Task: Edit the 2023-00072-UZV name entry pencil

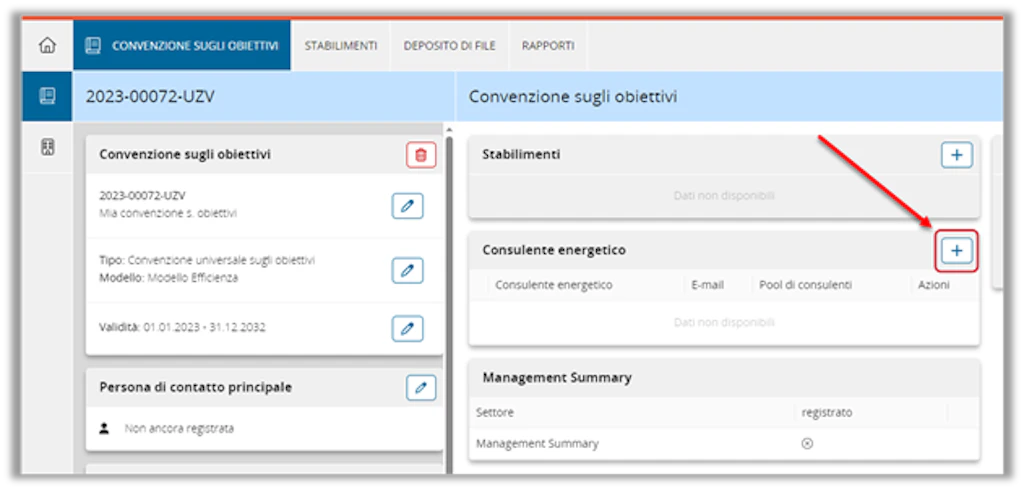Action: (408, 206)
